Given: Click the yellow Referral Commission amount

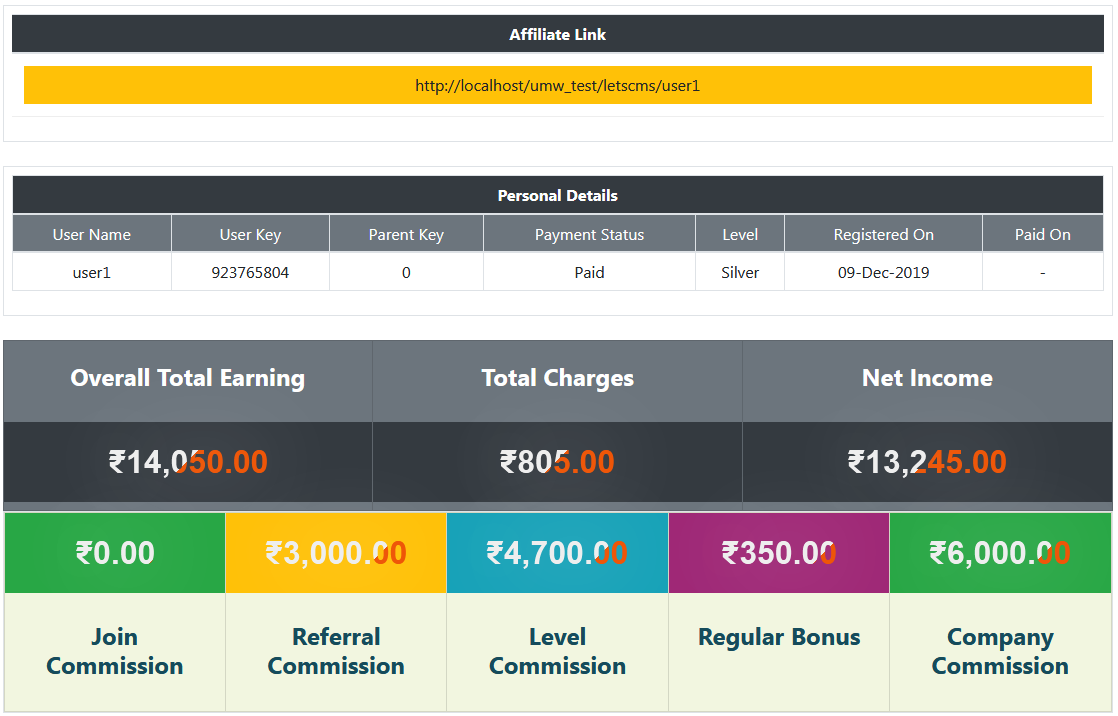Looking at the screenshot, I should tap(336, 553).
